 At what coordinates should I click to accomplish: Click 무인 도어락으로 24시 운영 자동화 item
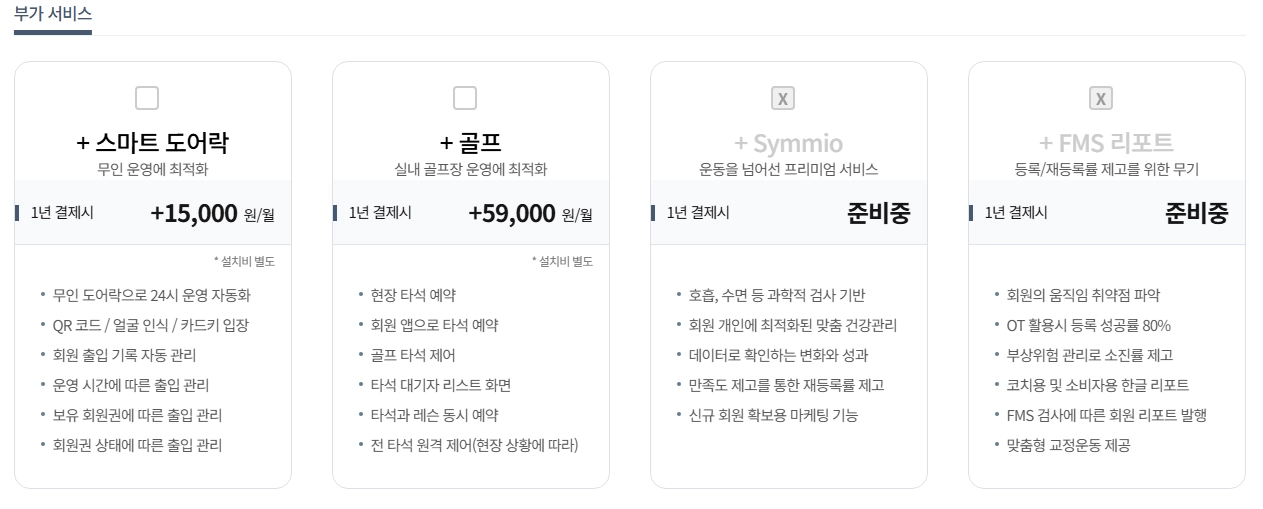tap(152, 295)
